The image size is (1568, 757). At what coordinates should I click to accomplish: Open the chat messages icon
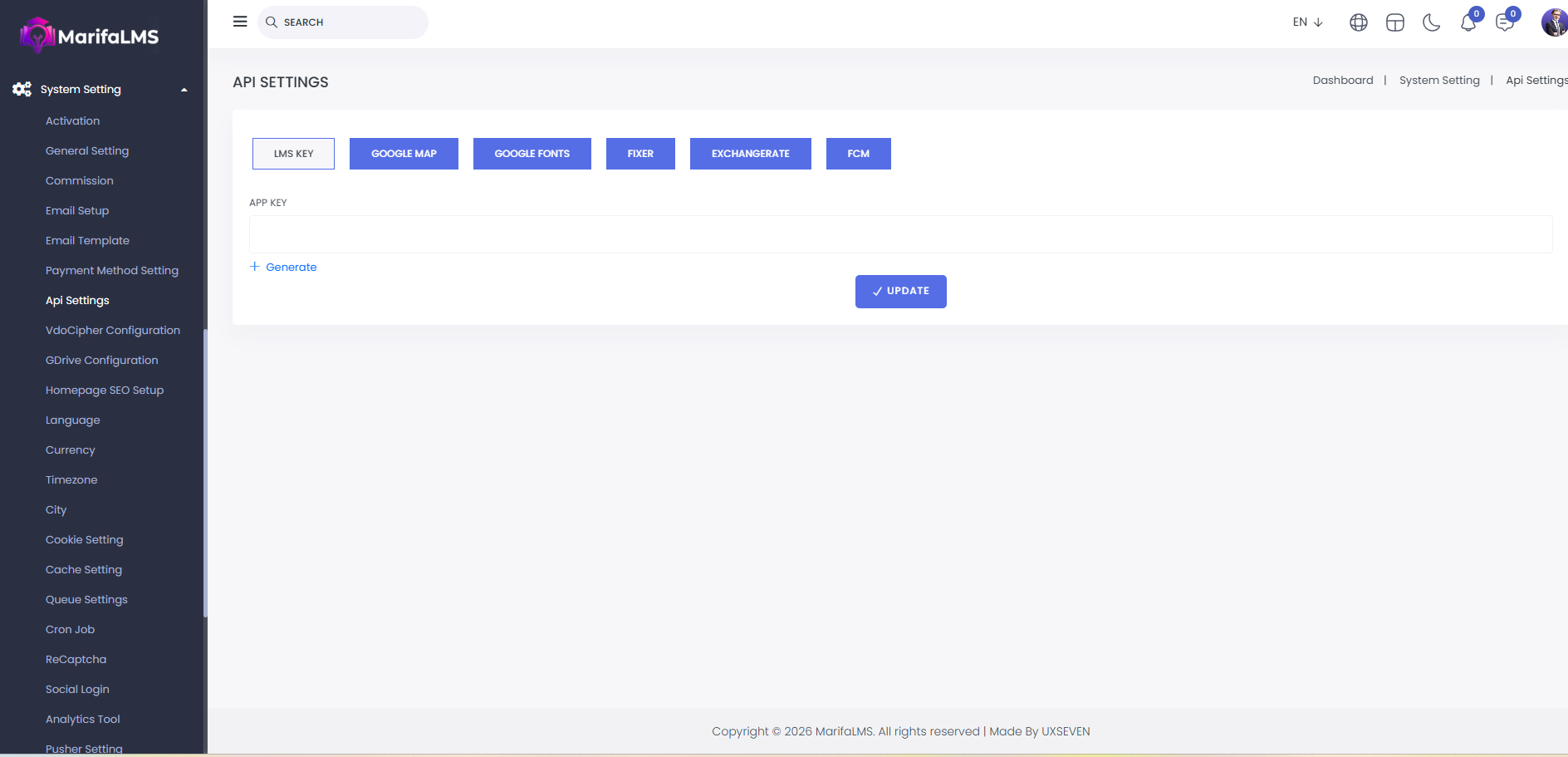coord(1504,22)
